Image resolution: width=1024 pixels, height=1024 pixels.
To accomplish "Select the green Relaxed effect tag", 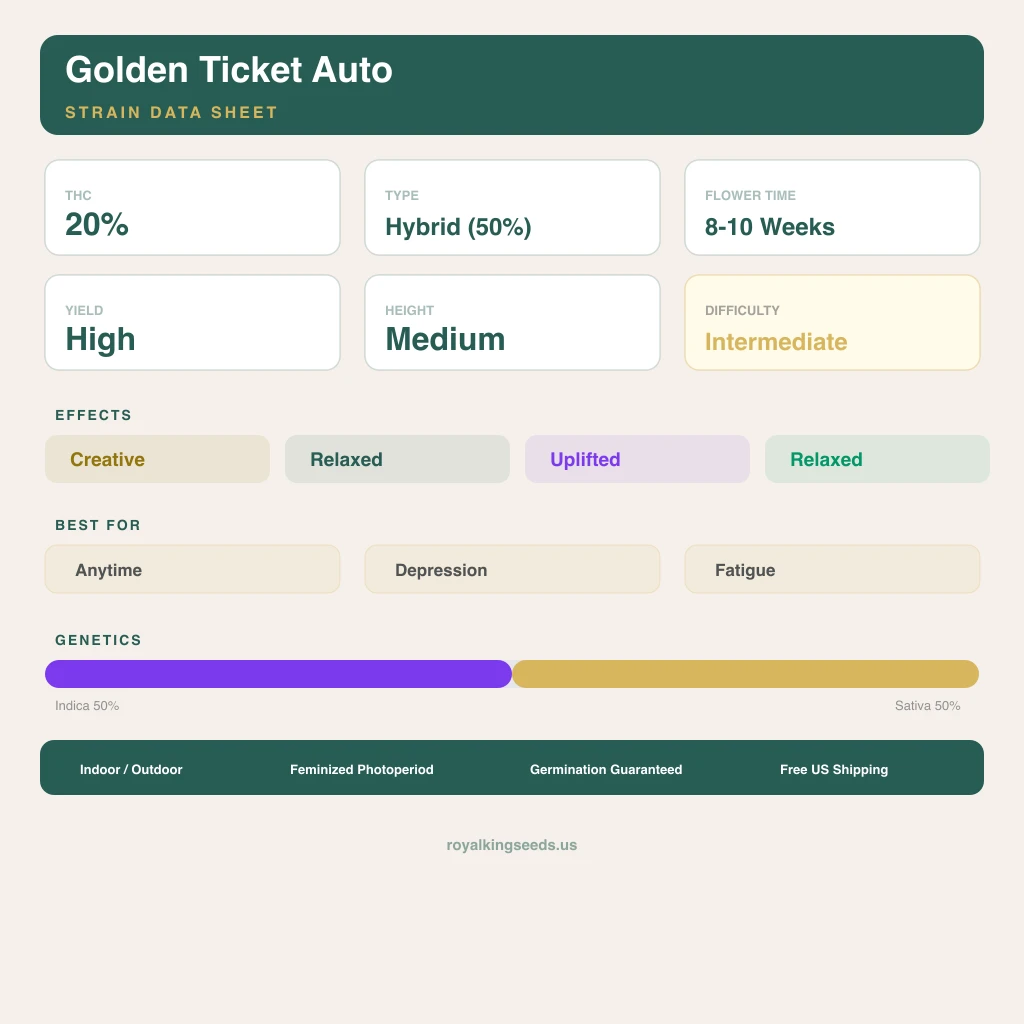I will point(877,459).
